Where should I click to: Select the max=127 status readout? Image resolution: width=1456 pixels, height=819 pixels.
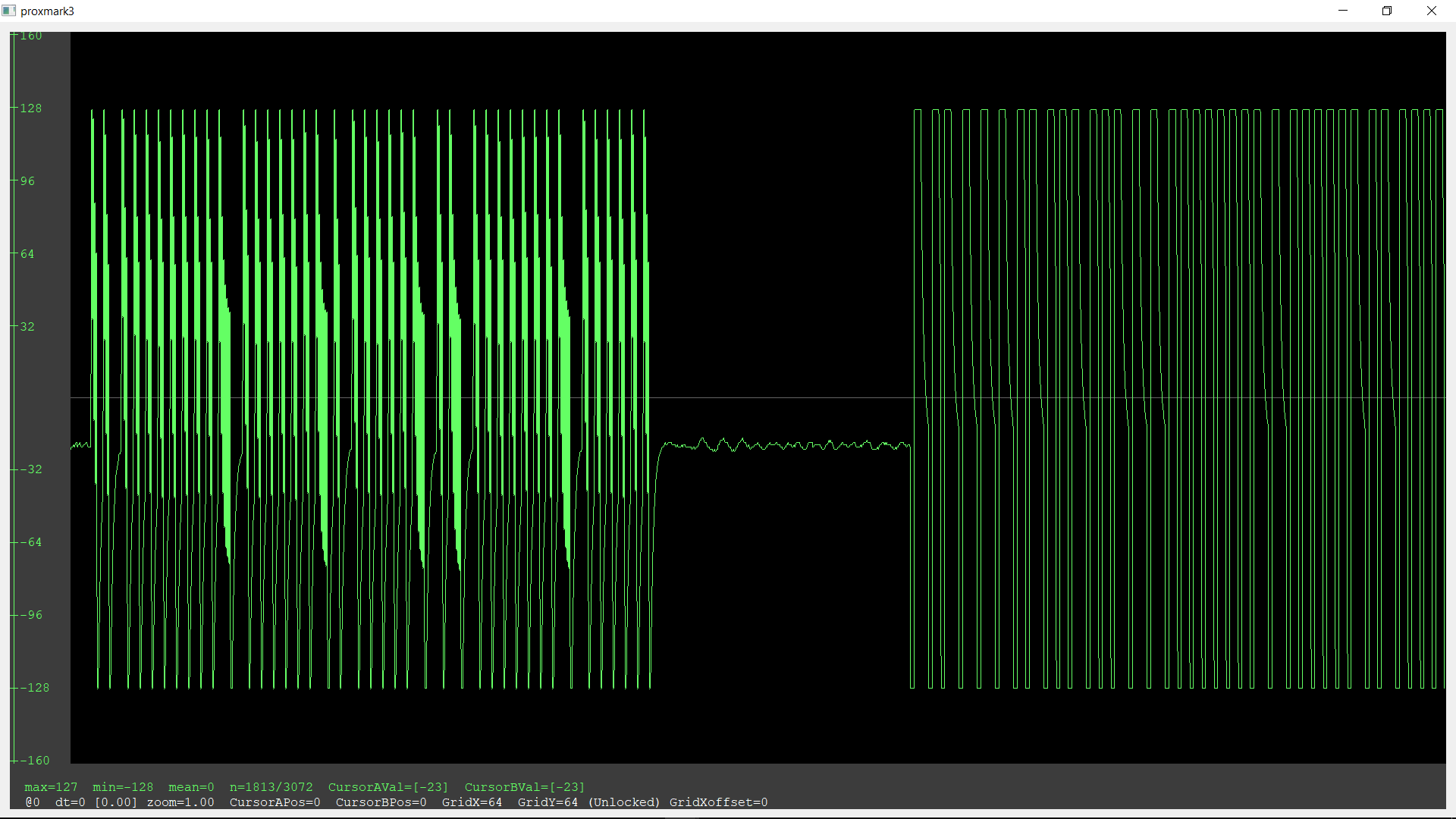51,787
